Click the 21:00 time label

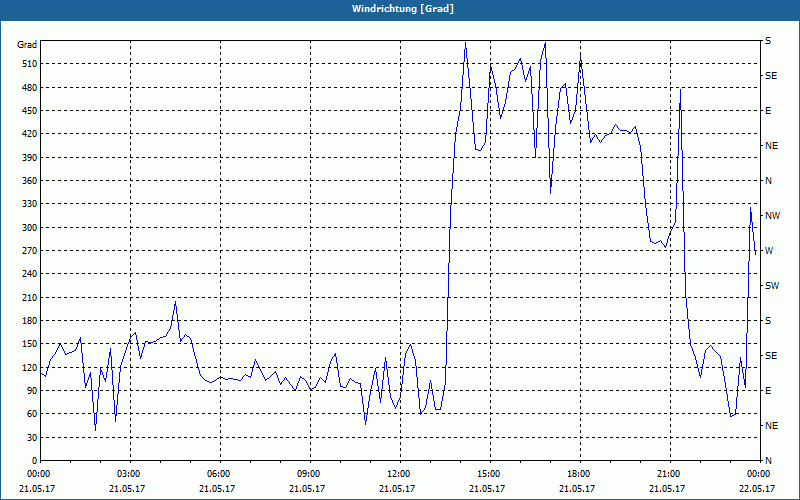click(669, 473)
